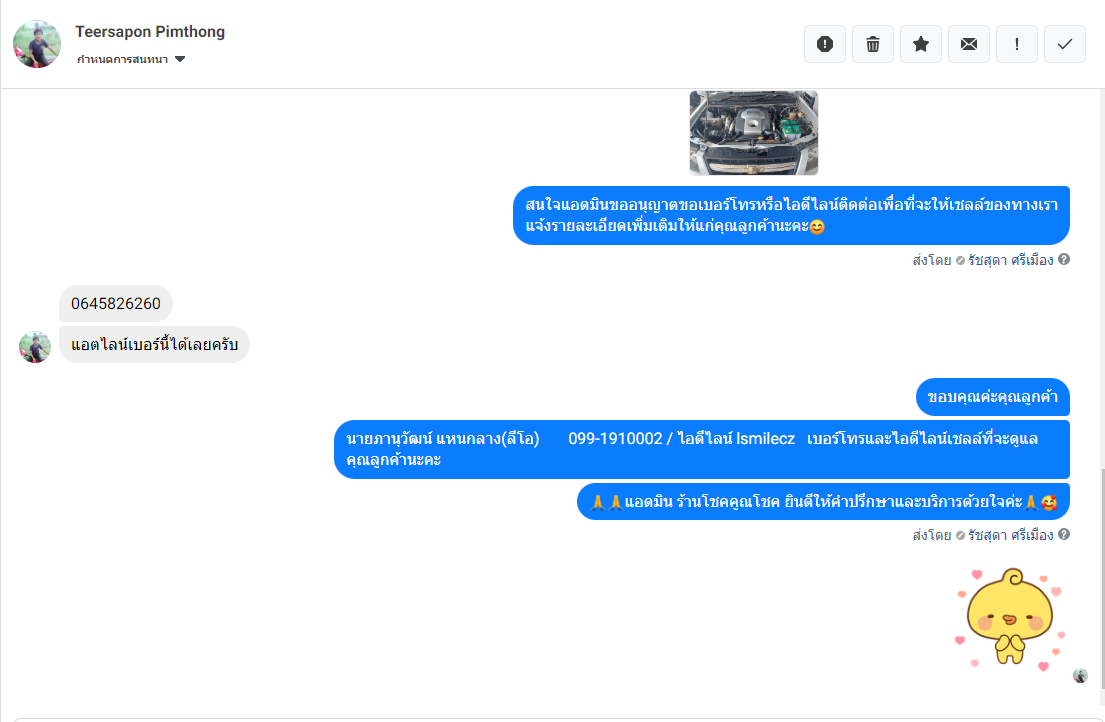Click the ขอบคุณค่ะคุณลูกค้า message bubble
The width and height of the screenshot is (1105, 722).
[x=992, y=397]
